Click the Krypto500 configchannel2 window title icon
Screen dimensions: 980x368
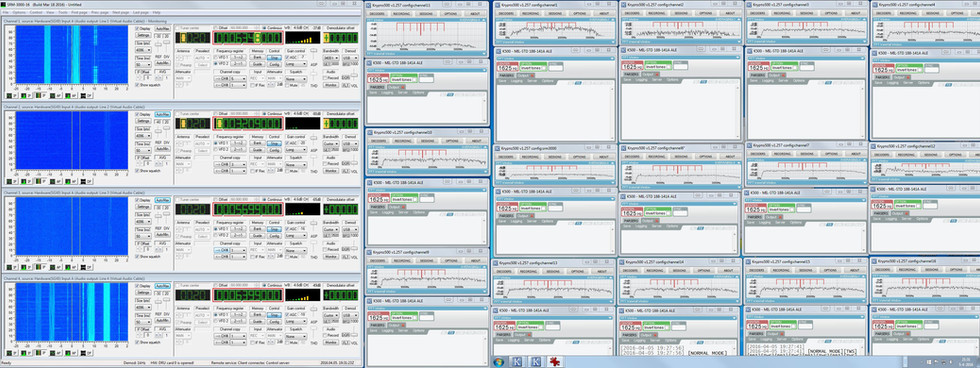pos(623,4)
